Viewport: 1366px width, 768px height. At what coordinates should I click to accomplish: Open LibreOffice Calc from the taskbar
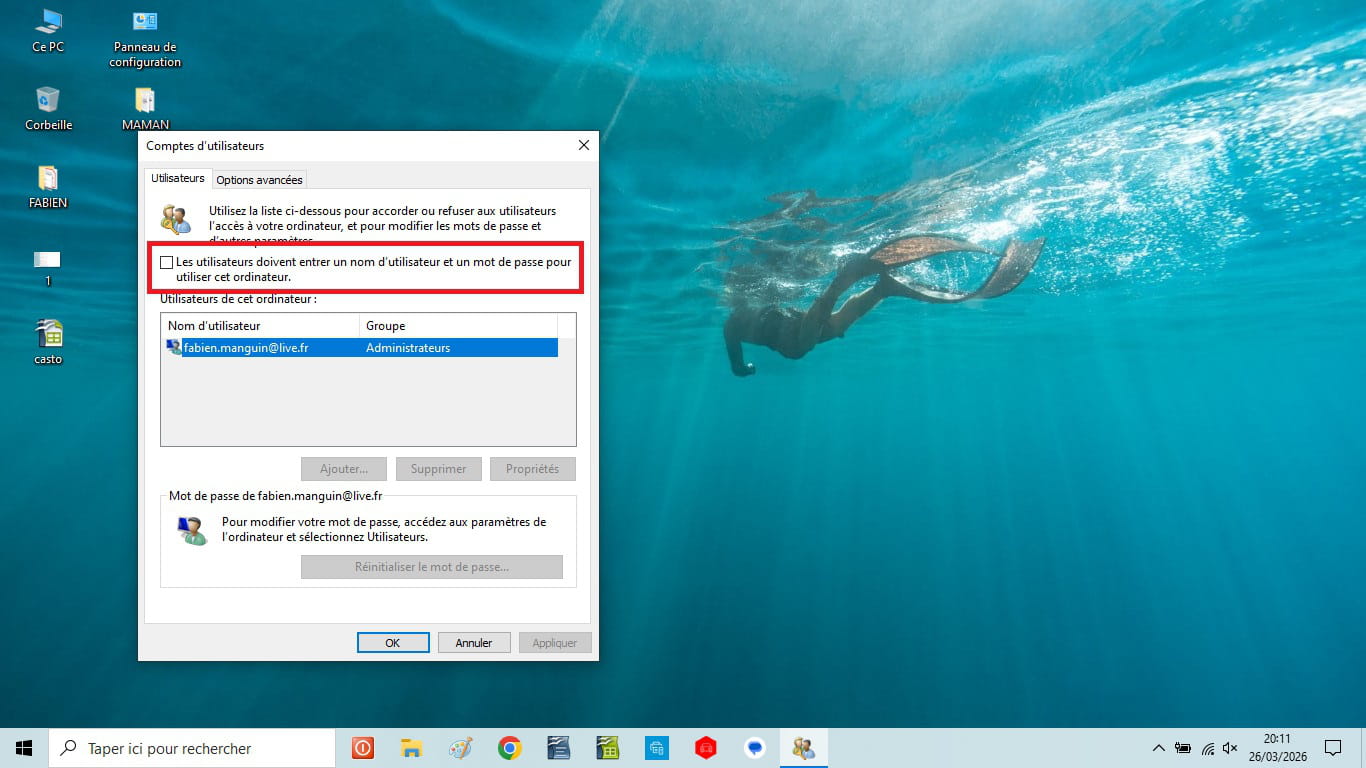click(607, 748)
